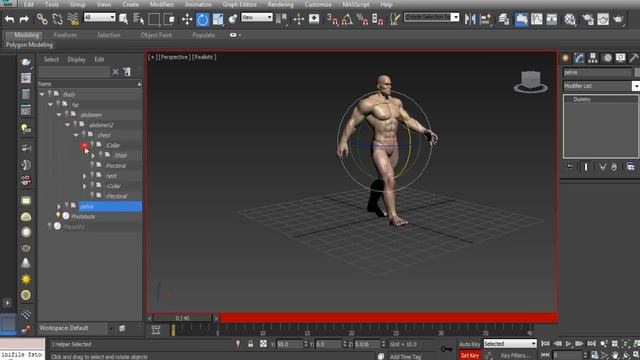
Task: Open the MAXScript menu
Action: [x=356, y=4]
